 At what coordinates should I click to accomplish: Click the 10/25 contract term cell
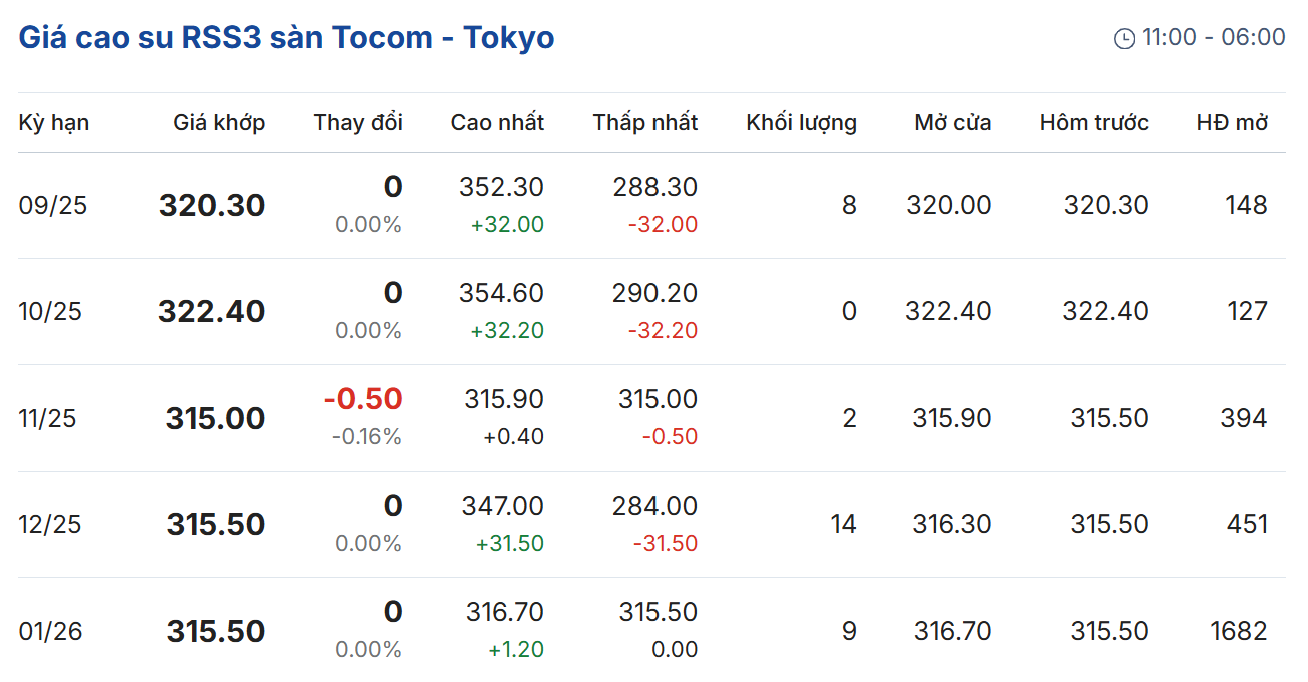coord(50,312)
